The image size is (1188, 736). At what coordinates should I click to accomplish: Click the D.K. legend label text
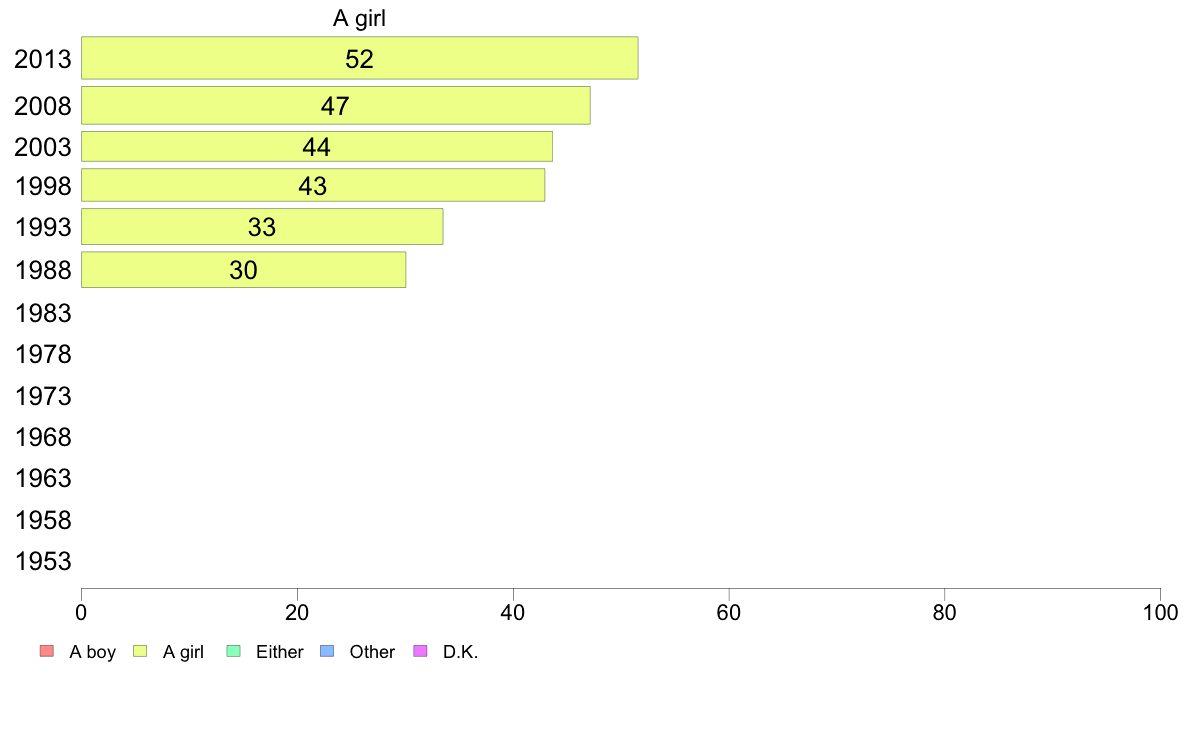[461, 652]
